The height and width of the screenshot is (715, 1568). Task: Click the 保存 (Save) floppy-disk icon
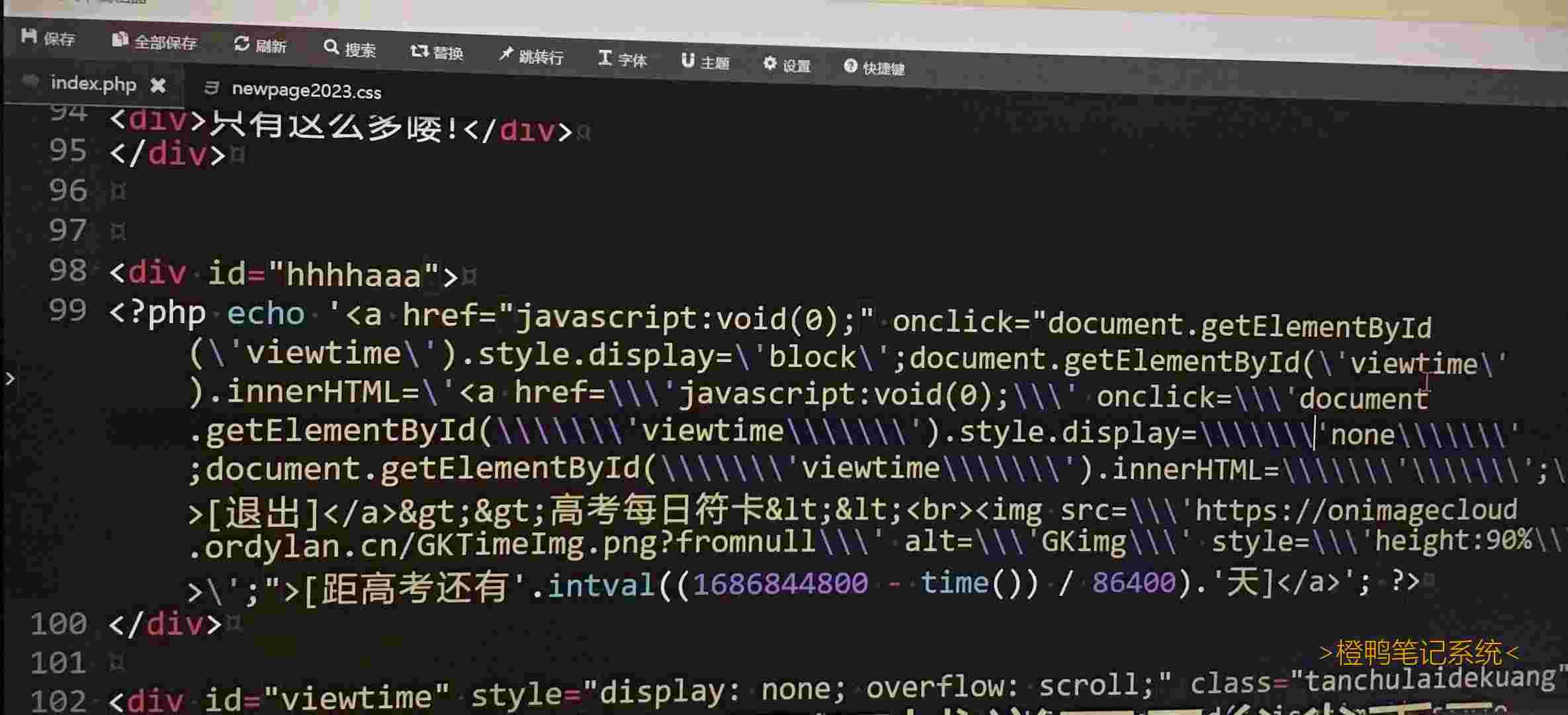click(x=29, y=36)
